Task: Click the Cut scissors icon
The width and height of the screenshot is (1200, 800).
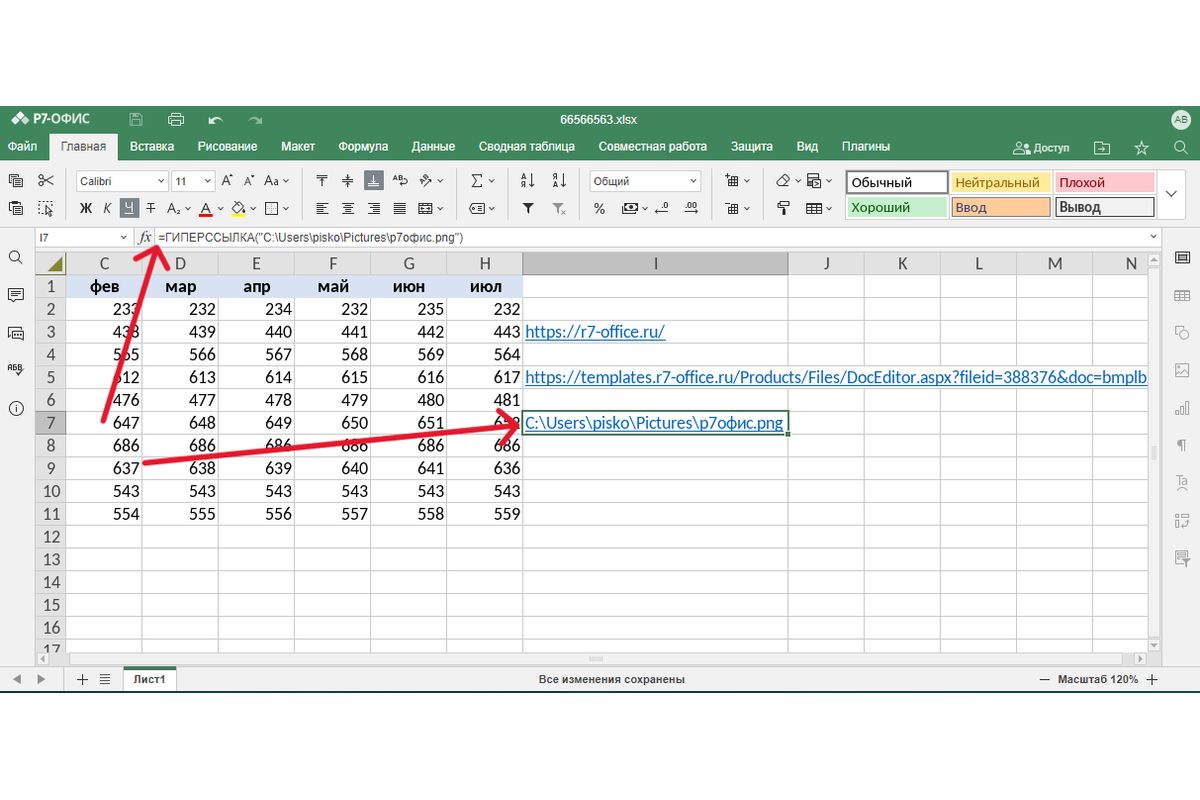Action: coord(45,181)
